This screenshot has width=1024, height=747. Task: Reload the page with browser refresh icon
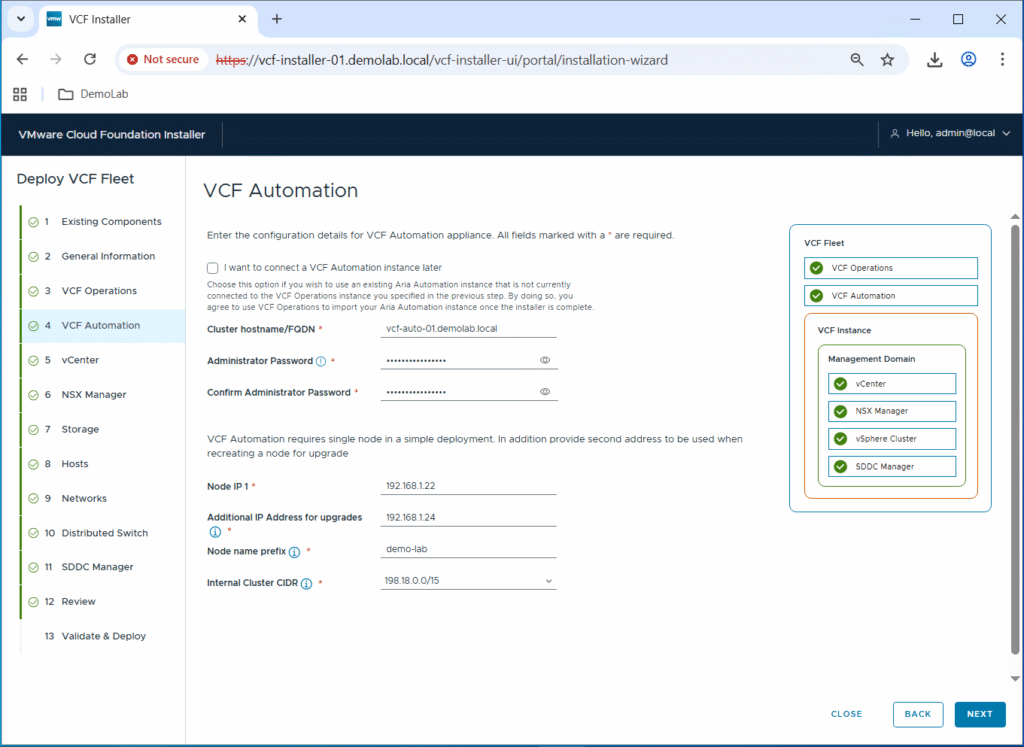[90, 60]
